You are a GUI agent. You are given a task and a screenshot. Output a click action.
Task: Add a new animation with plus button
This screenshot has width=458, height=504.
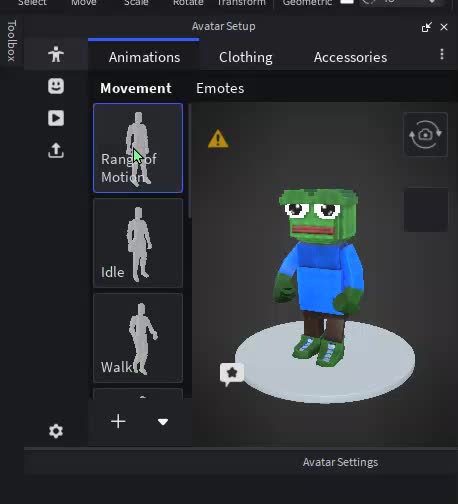coord(118,421)
